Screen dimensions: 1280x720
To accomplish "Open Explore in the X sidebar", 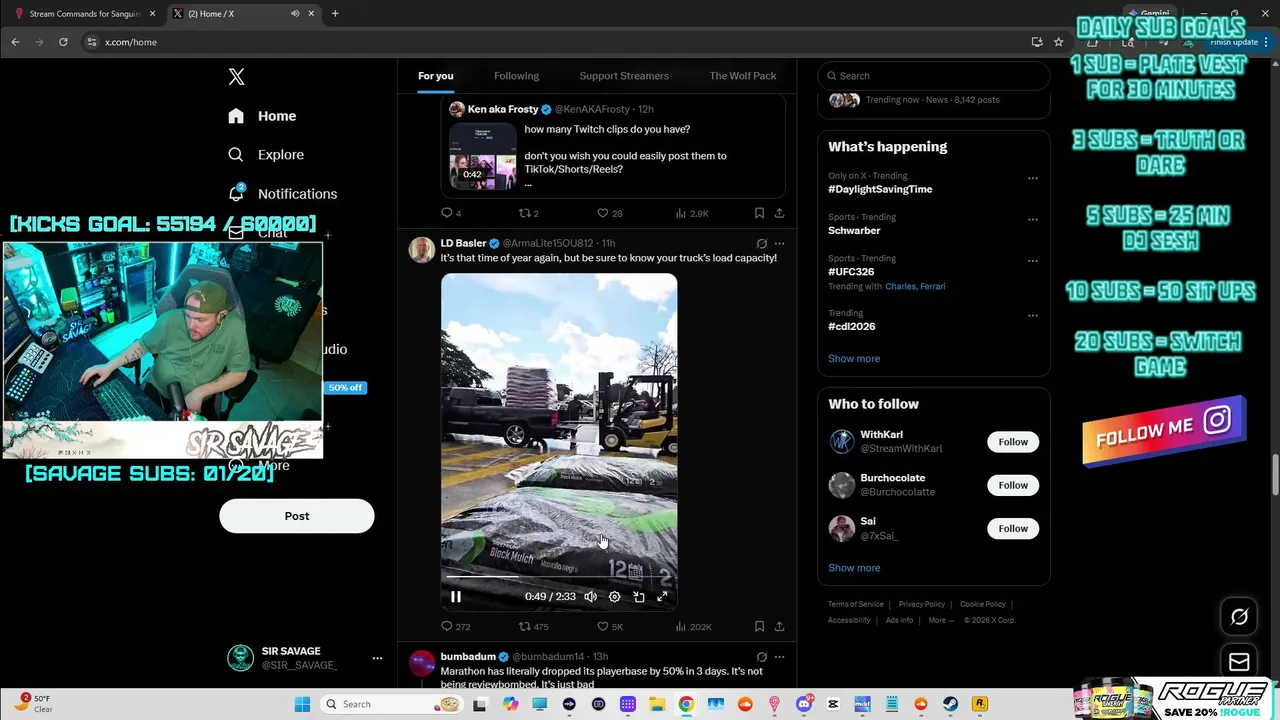I will [266, 155].
